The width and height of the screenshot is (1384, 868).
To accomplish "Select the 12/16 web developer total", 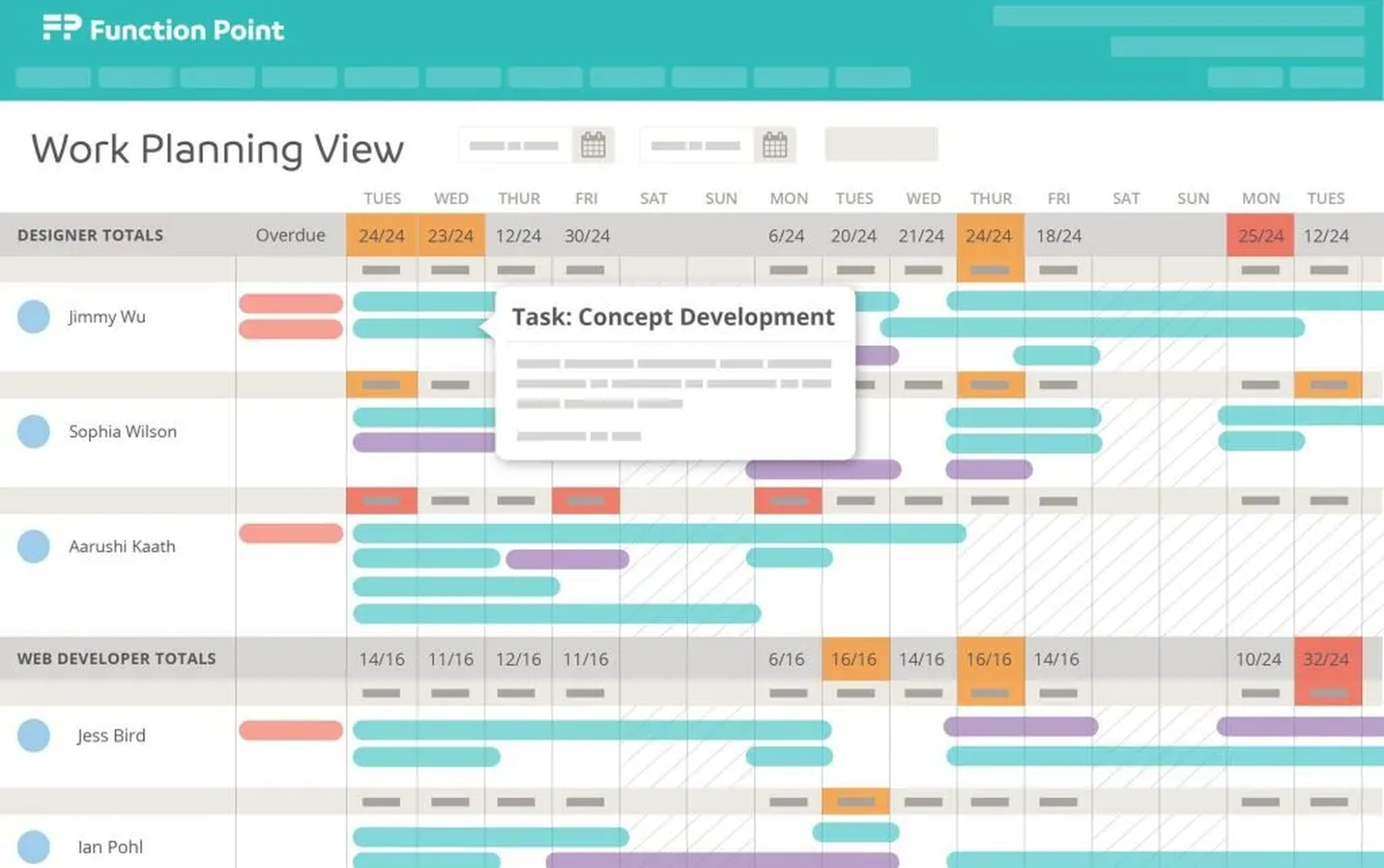I will [x=518, y=659].
